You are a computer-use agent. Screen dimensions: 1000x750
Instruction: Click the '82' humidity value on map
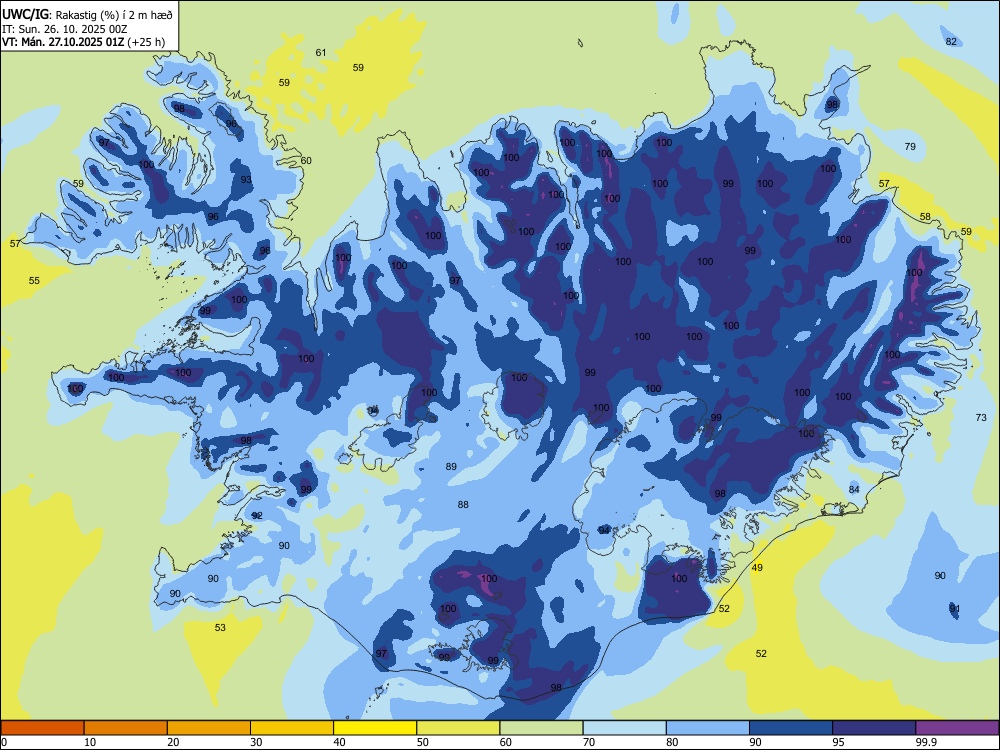(952, 41)
